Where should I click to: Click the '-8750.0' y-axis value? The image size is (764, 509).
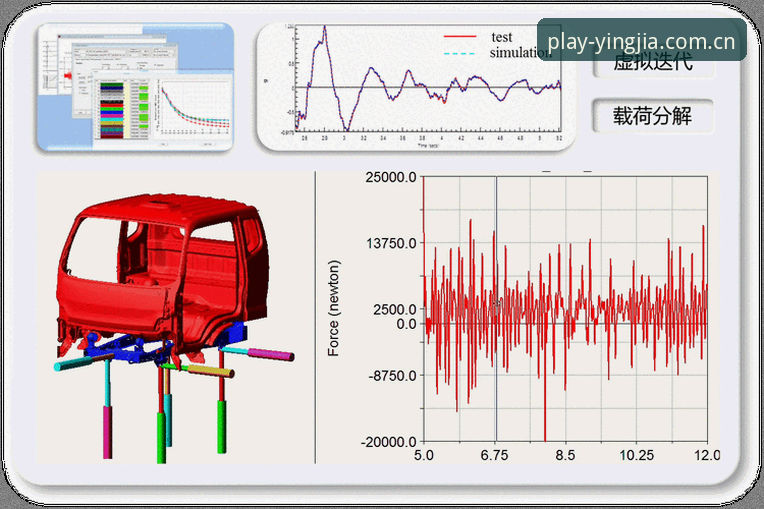[392, 376]
